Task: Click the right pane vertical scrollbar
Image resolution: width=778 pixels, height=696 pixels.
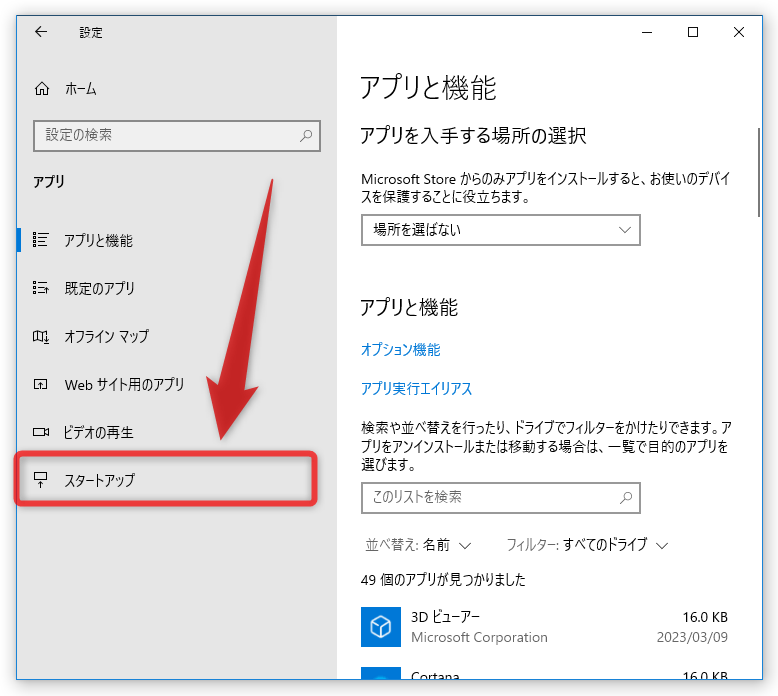Action: [759, 173]
